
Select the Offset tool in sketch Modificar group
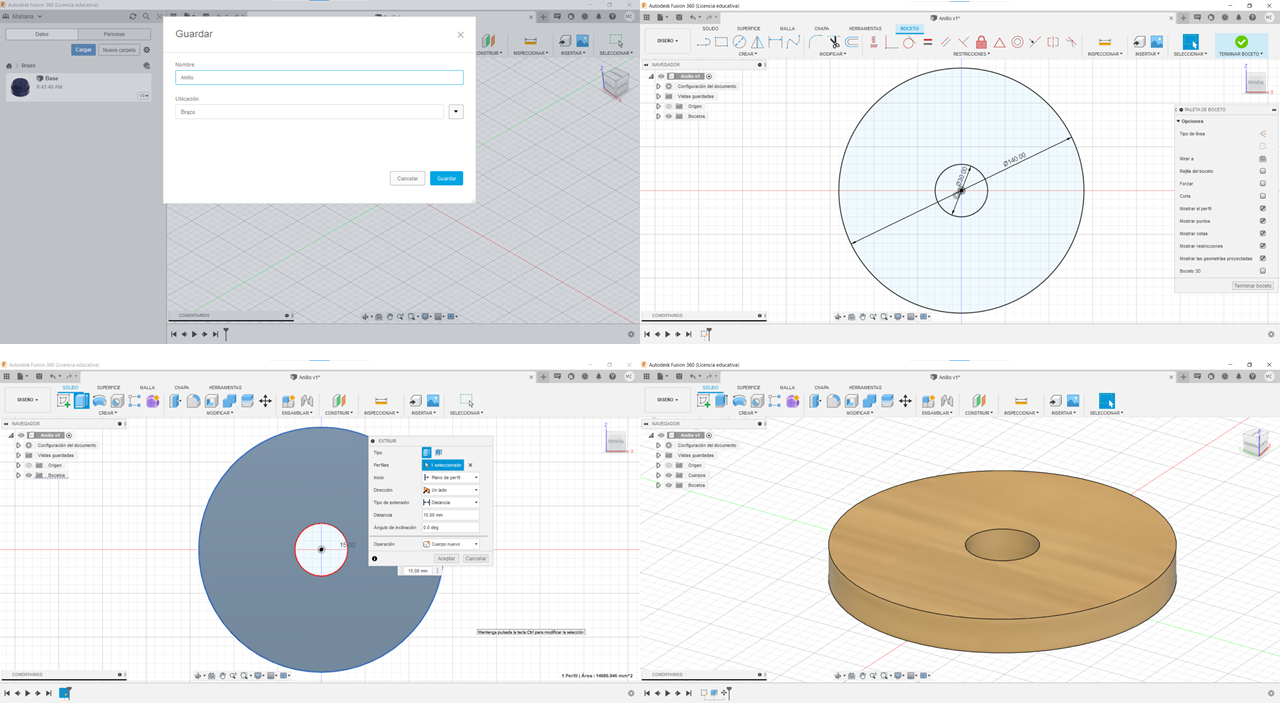(852, 42)
